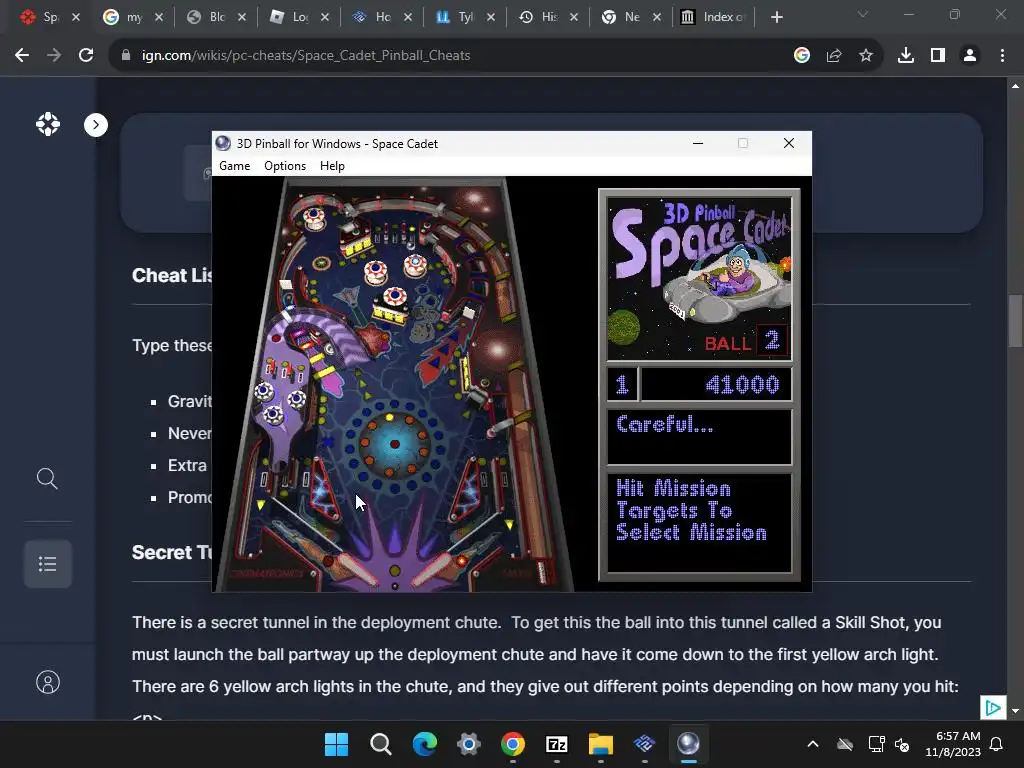
Task: Toggle Chrome side panel
Action: coord(937,56)
